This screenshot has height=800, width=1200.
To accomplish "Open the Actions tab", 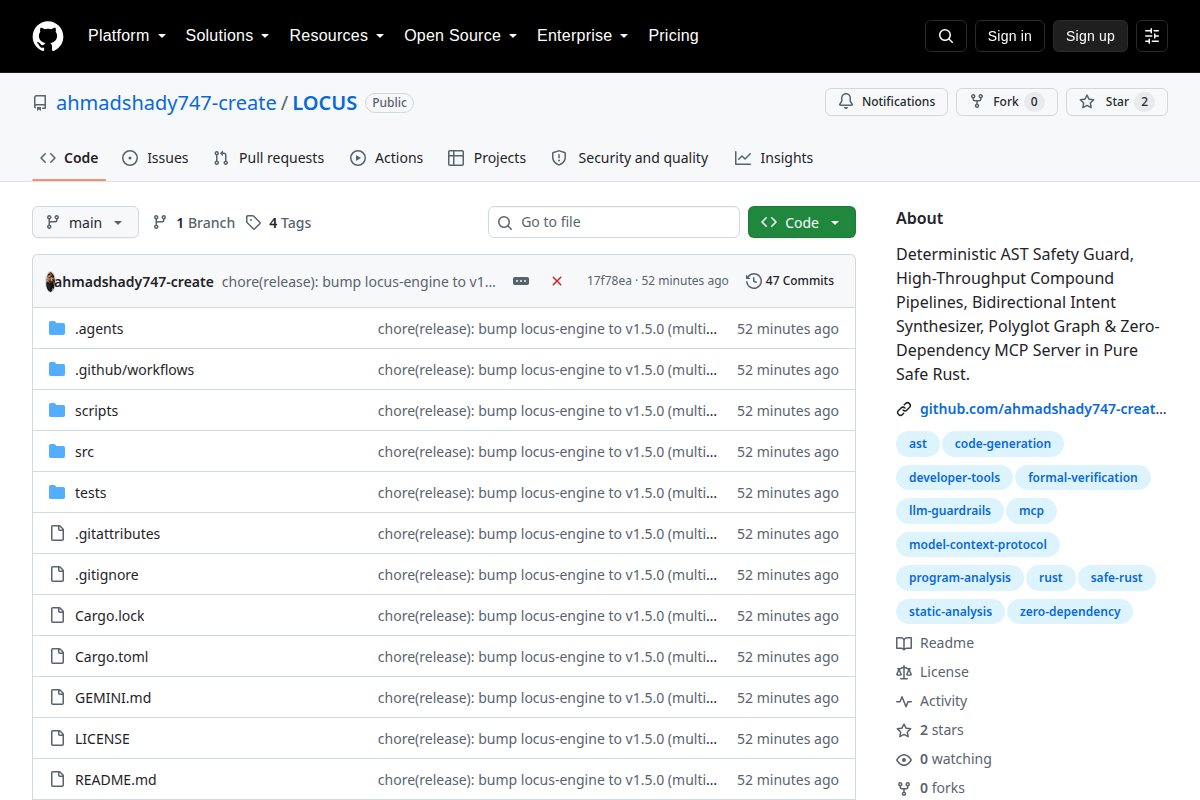I will (387, 158).
